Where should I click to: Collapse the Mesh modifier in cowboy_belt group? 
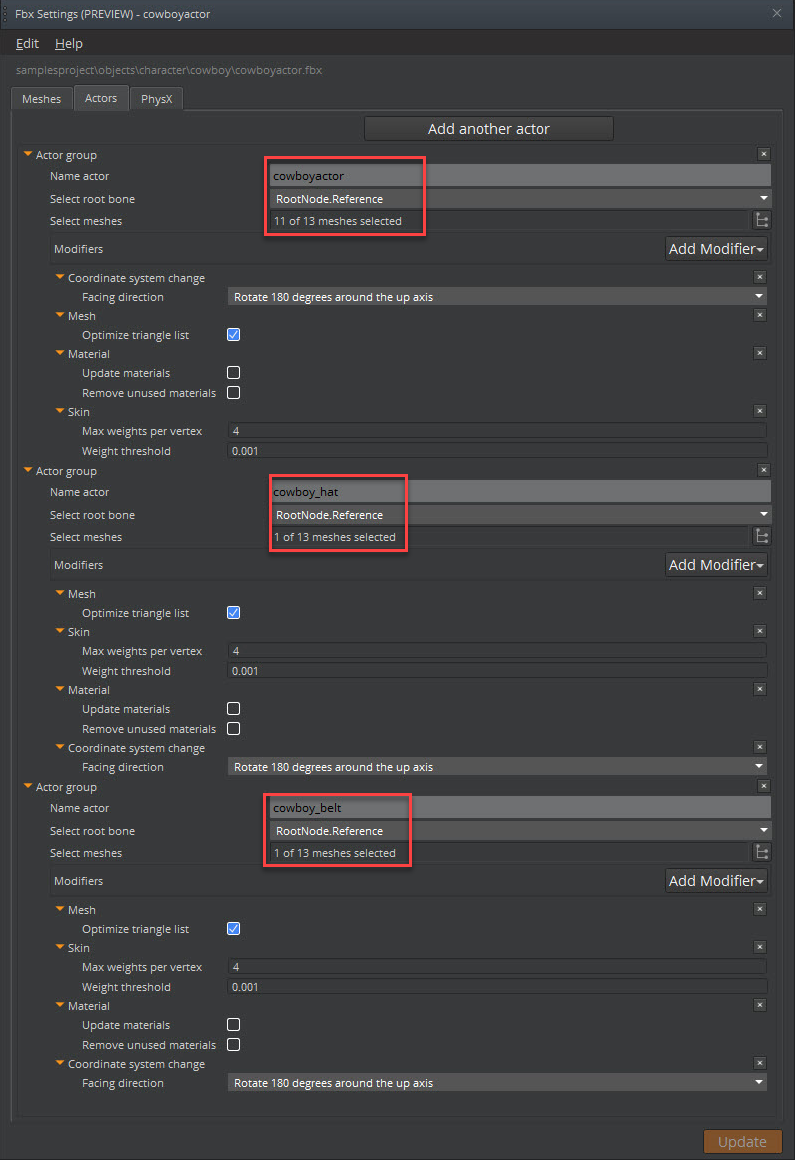click(x=60, y=910)
